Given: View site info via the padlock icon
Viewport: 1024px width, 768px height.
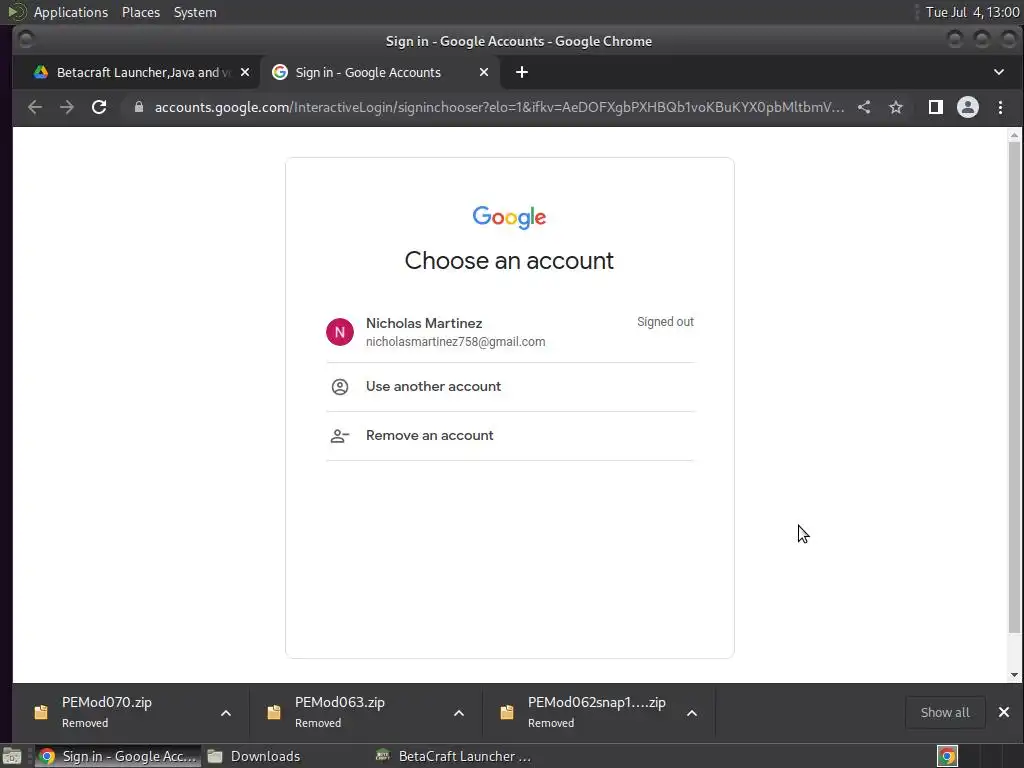Looking at the screenshot, I should 138,107.
